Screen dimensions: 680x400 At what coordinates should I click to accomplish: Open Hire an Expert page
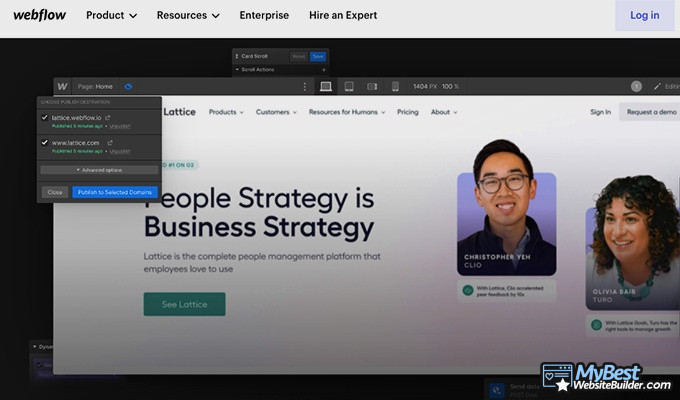(x=343, y=15)
